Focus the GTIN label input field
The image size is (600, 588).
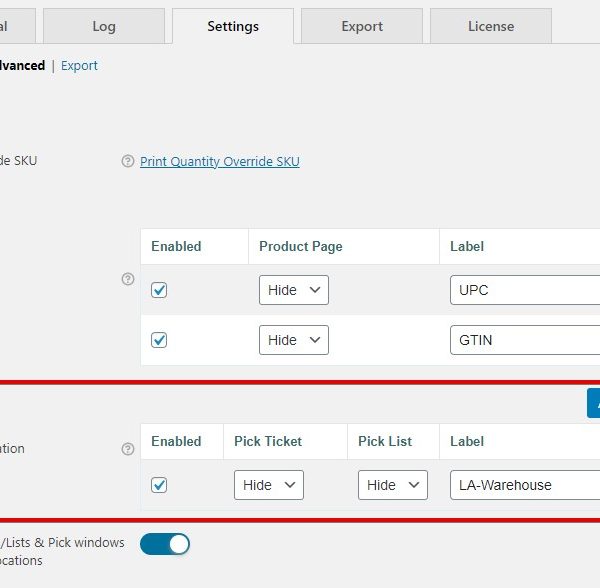pyautogui.click(x=525, y=340)
